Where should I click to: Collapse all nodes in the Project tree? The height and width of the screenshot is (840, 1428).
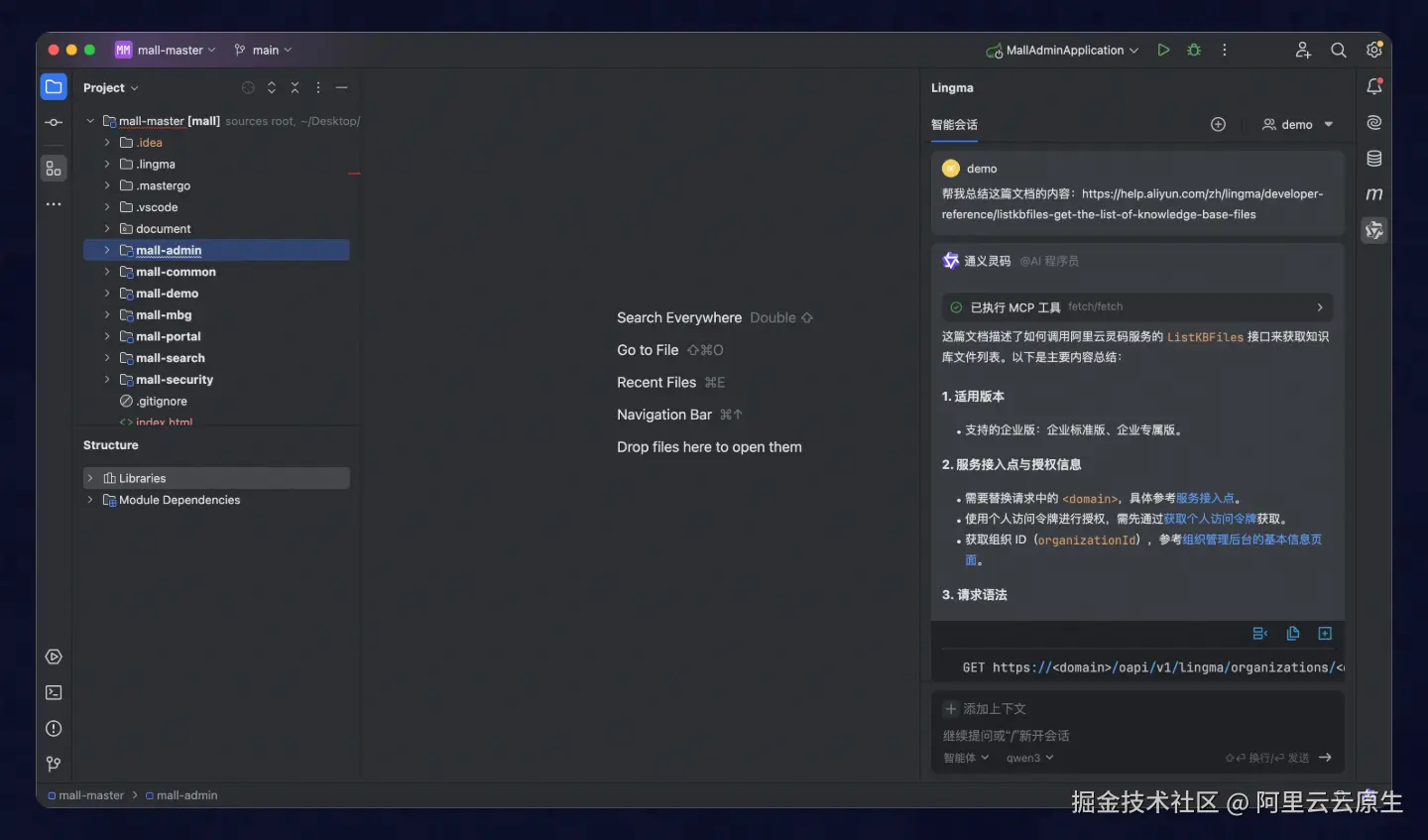(x=295, y=87)
